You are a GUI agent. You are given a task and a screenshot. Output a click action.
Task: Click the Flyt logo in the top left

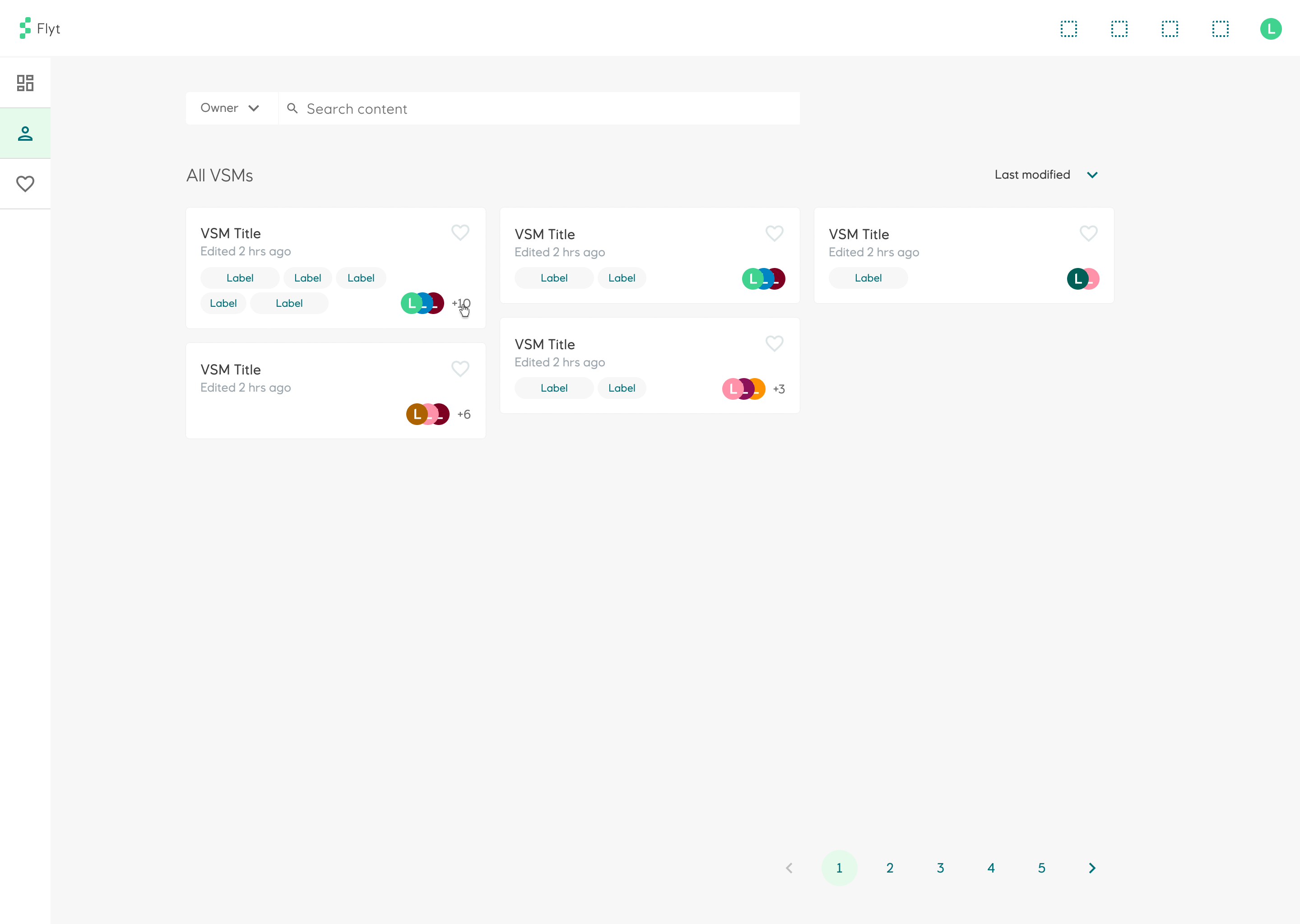(40, 28)
